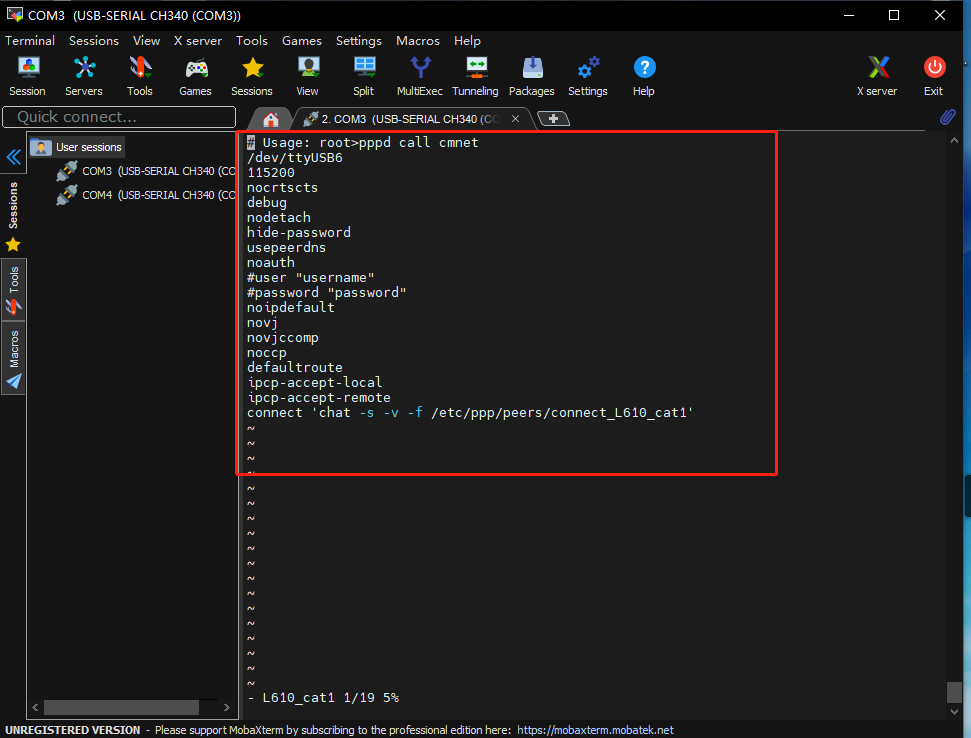Viewport: 971px width, 738px height.
Task: Click the sidebar horizontal scrollbar thumb
Action: [x=121, y=707]
